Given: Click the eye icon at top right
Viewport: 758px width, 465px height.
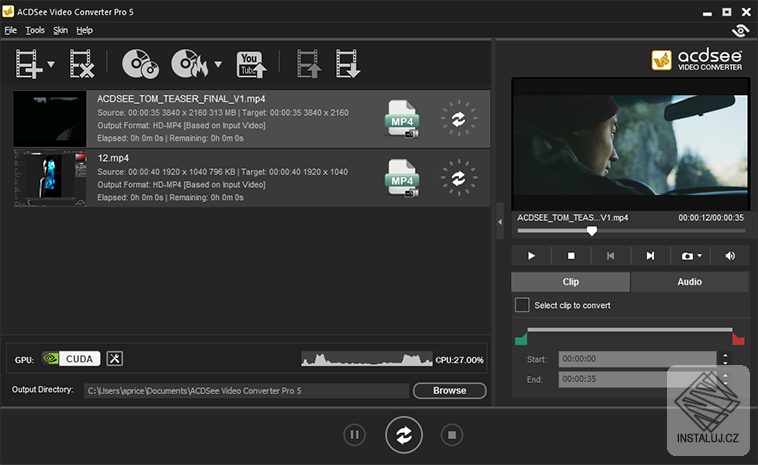Looking at the screenshot, I should click(741, 30).
